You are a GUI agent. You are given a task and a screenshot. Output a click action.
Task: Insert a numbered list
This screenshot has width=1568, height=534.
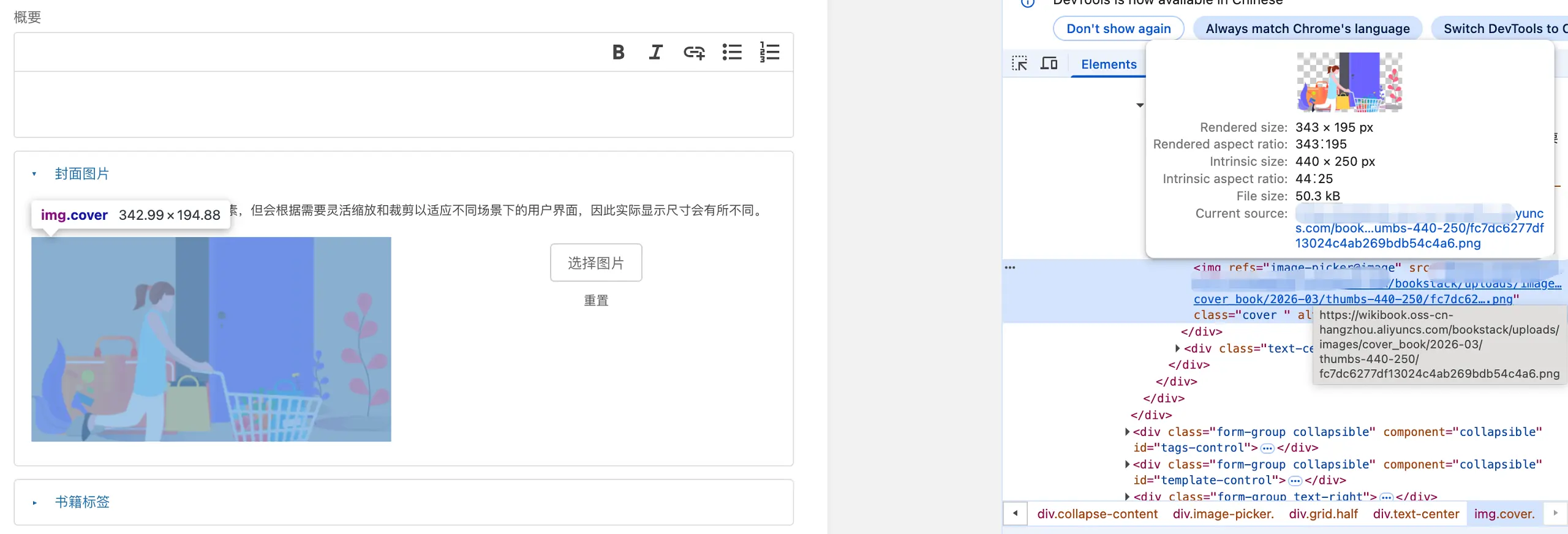click(x=769, y=53)
